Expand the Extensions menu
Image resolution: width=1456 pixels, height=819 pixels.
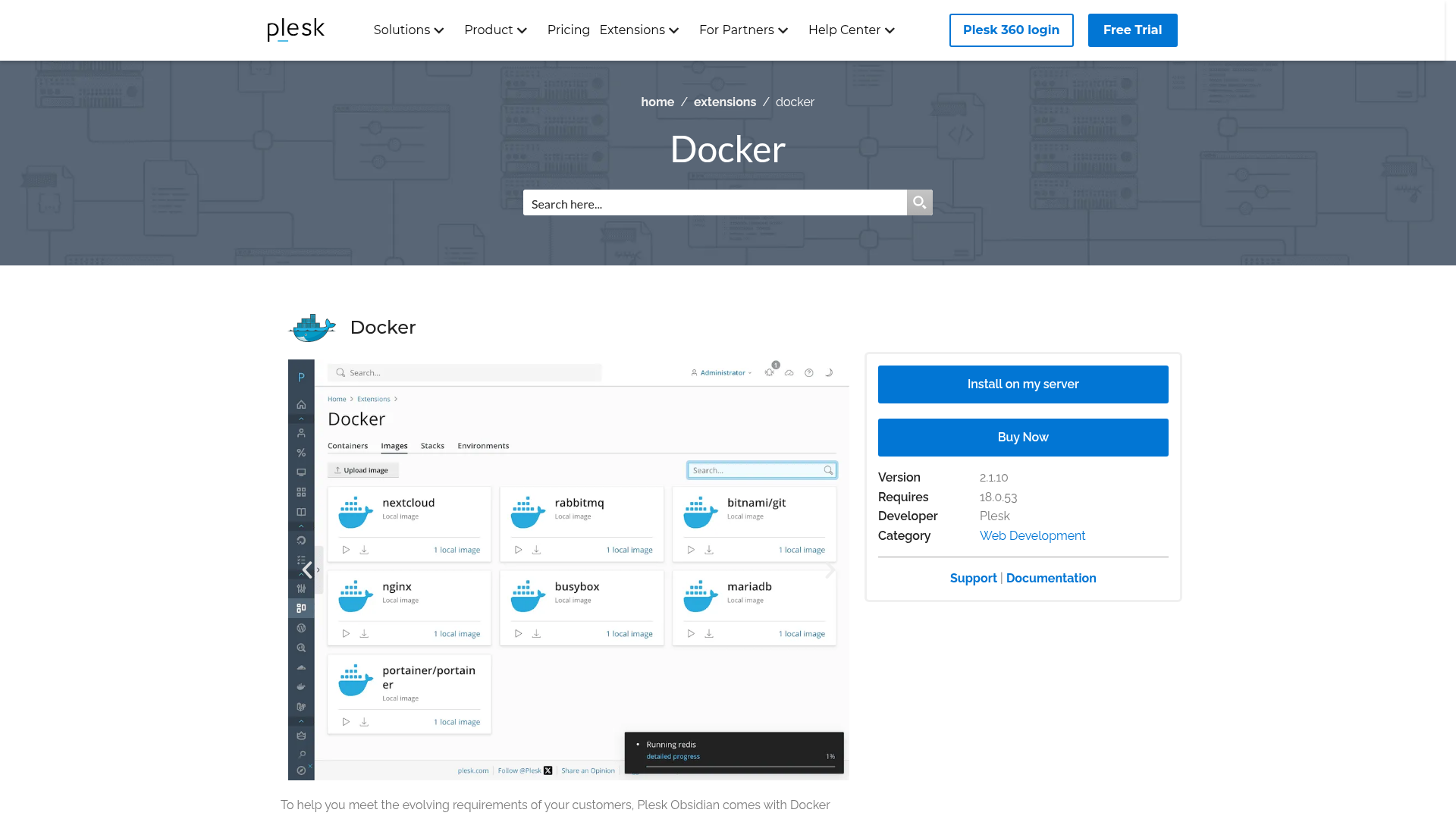639,30
